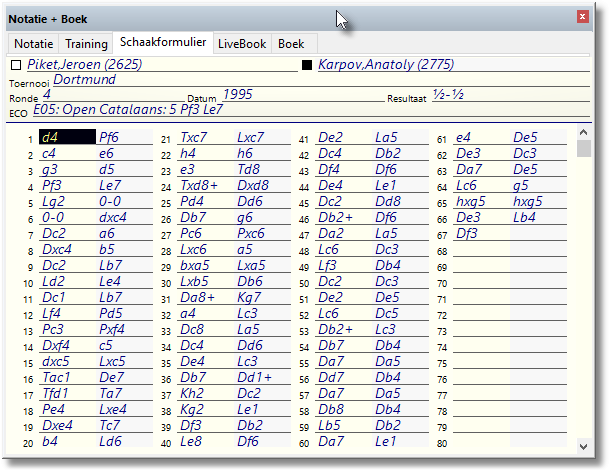This screenshot has width=610, height=473.
Task: Click the black color square icon
Action: 307,66
